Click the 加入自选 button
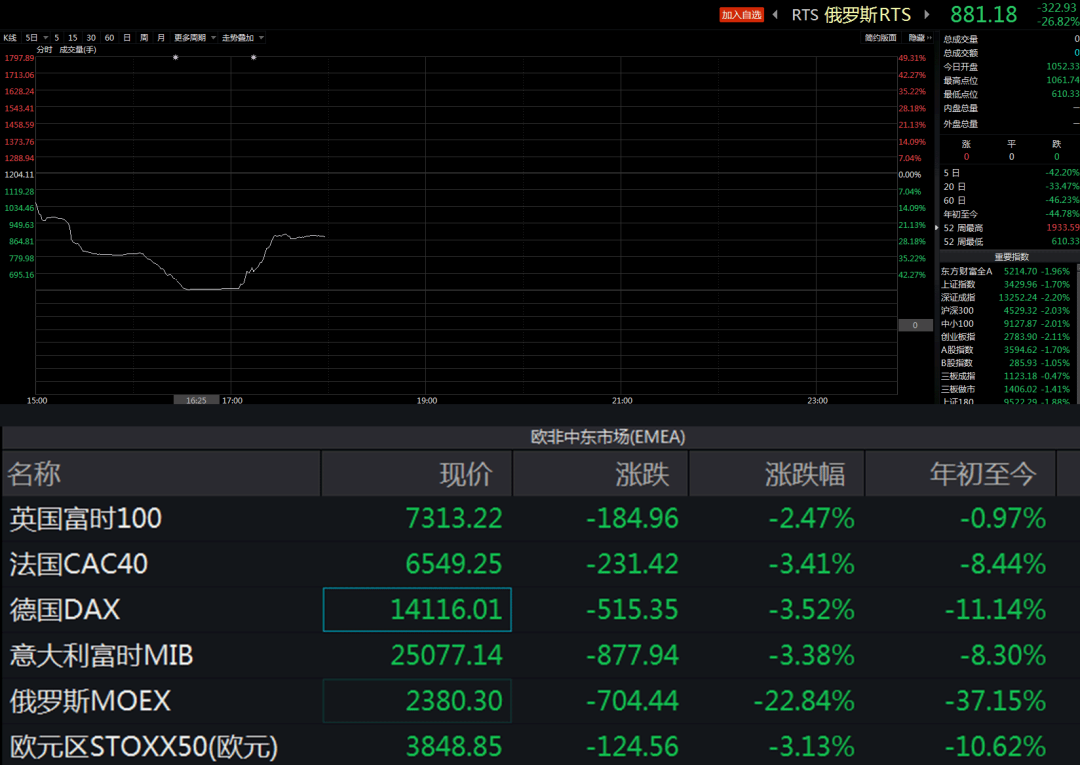Screen dimensions: 1080x765 [x=741, y=15]
